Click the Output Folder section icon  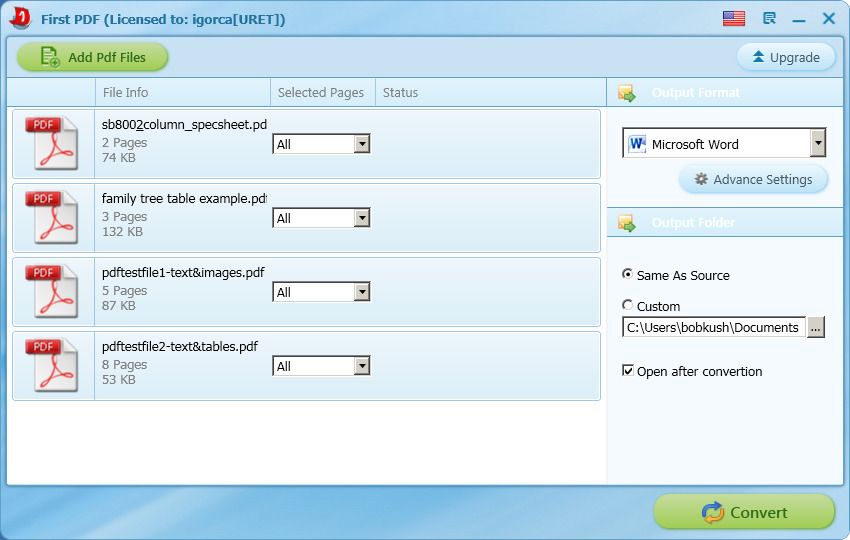point(627,222)
